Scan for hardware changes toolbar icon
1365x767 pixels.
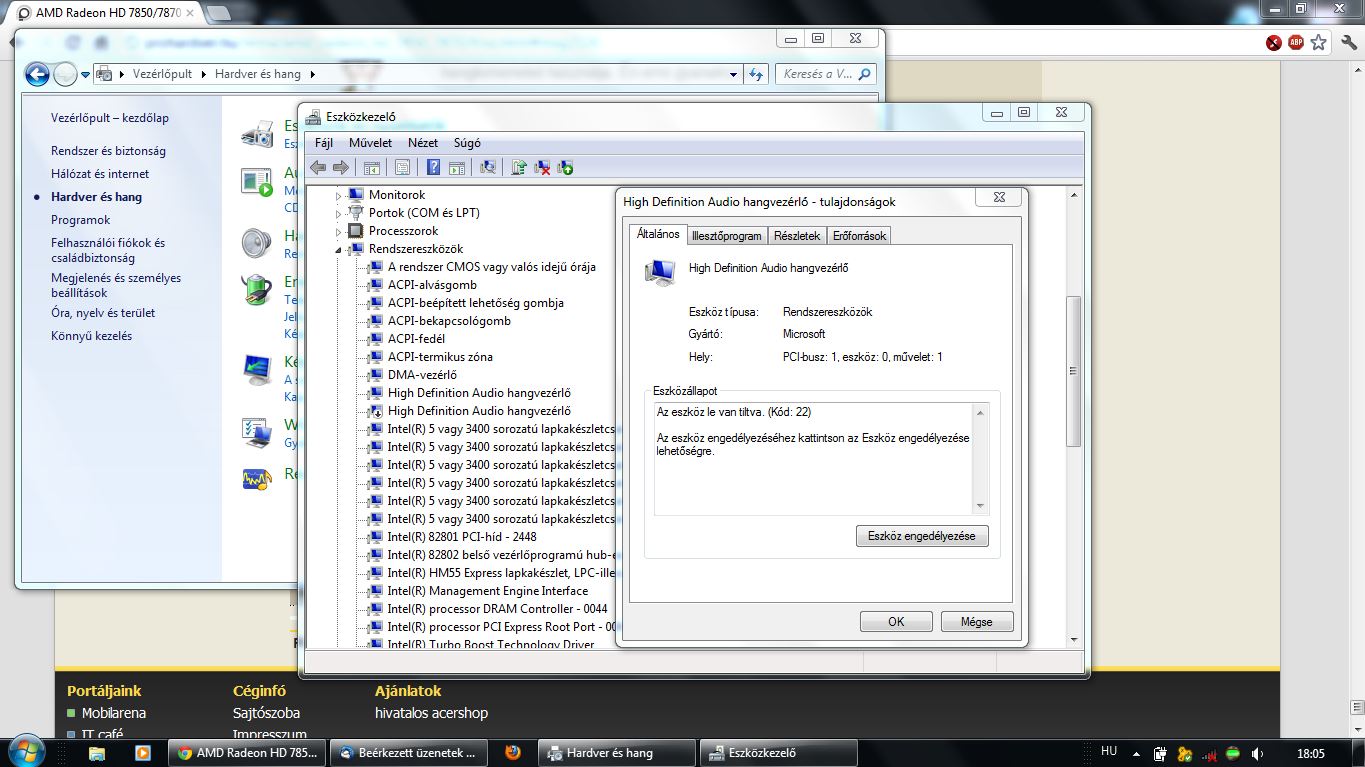click(x=488, y=168)
